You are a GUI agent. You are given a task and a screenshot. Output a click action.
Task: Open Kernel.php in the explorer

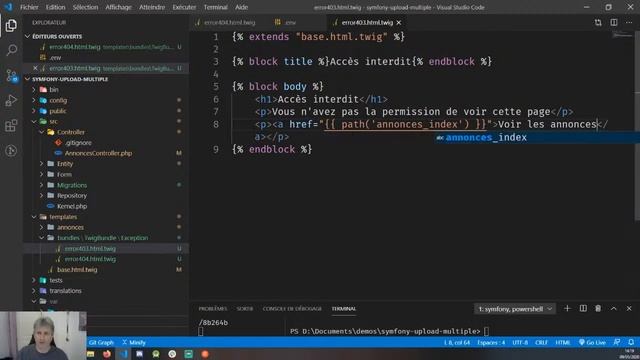tap(72, 206)
